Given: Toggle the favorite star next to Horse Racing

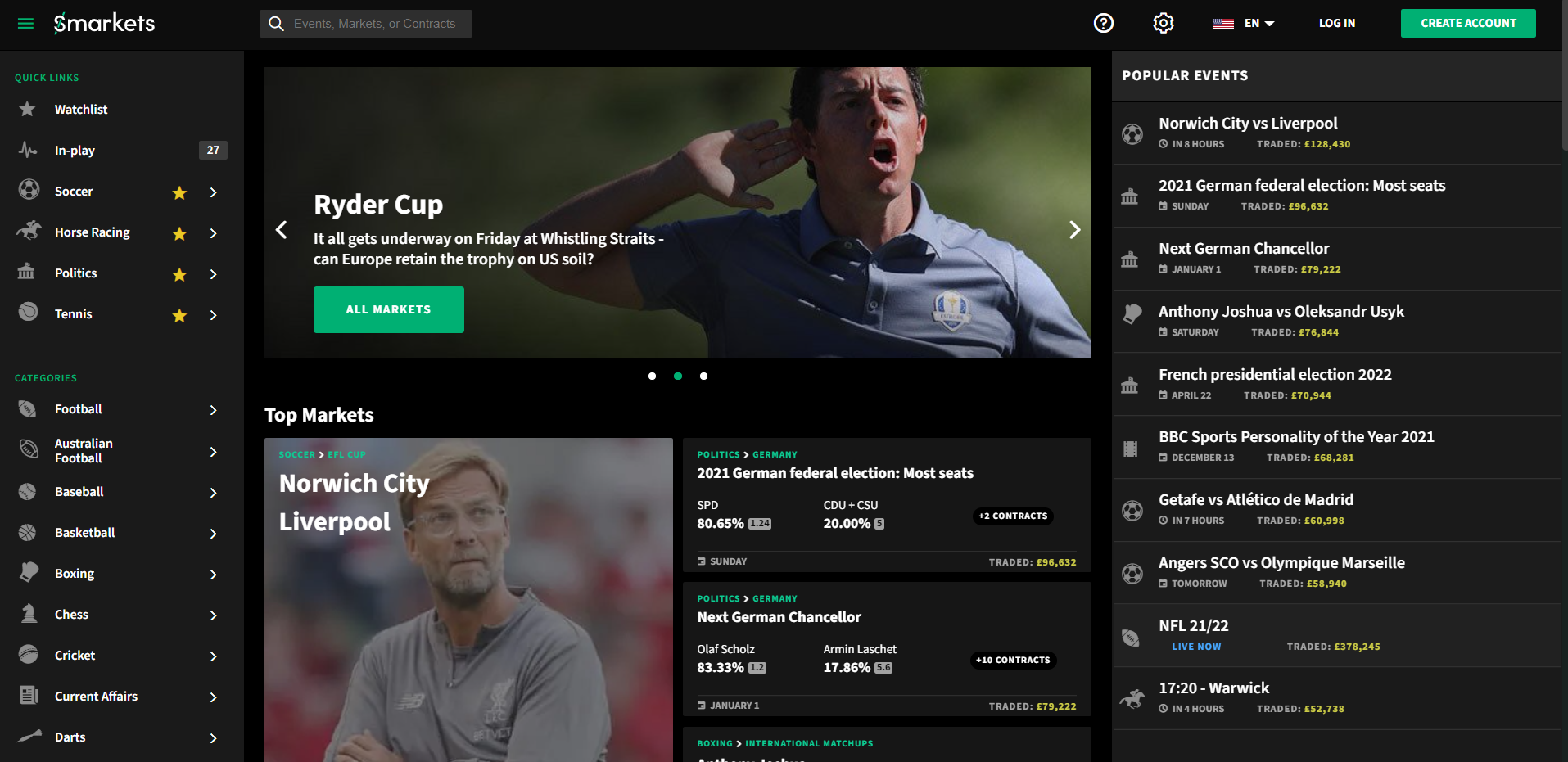Looking at the screenshot, I should (x=179, y=233).
